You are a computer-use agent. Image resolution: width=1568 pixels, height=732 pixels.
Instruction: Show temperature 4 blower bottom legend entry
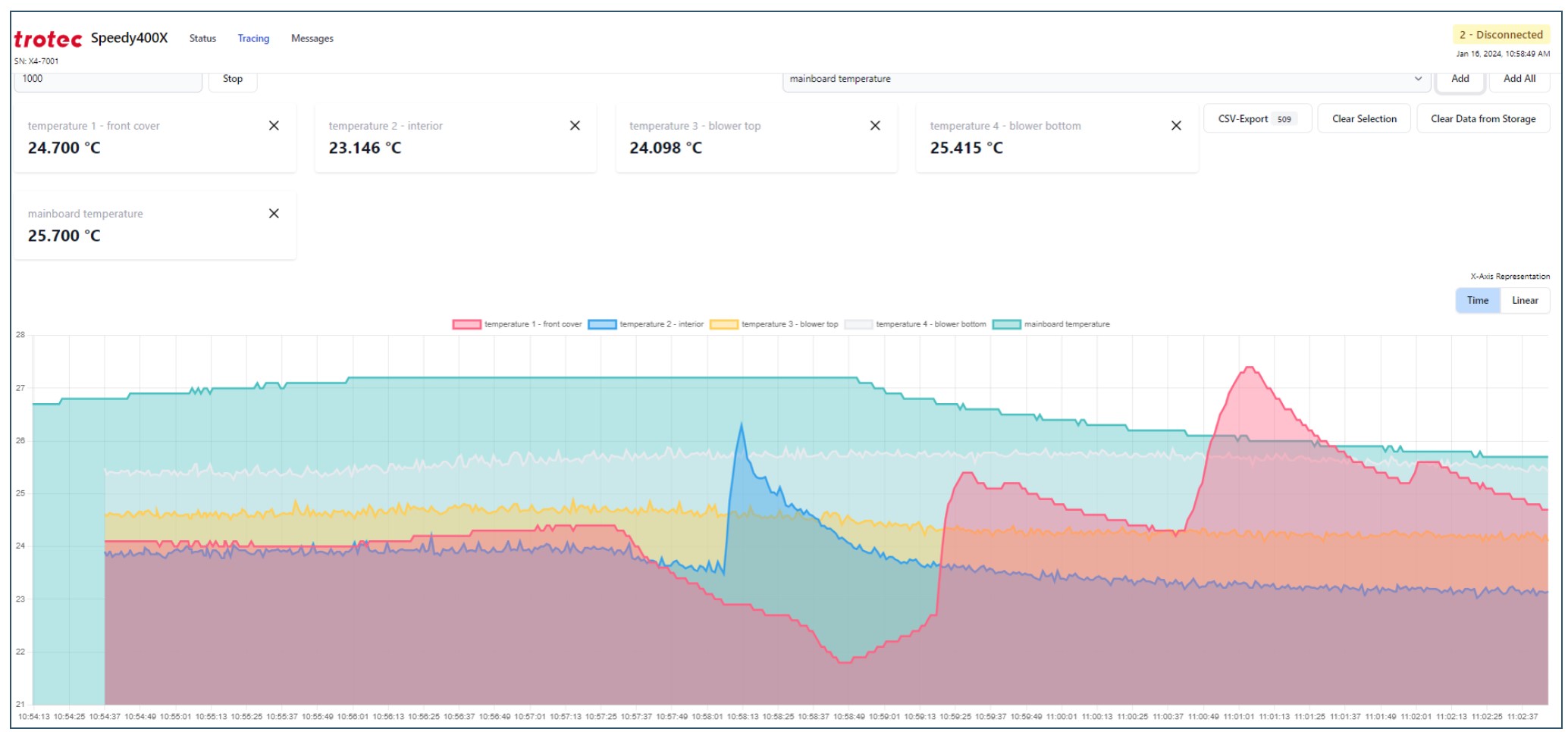pos(859,324)
